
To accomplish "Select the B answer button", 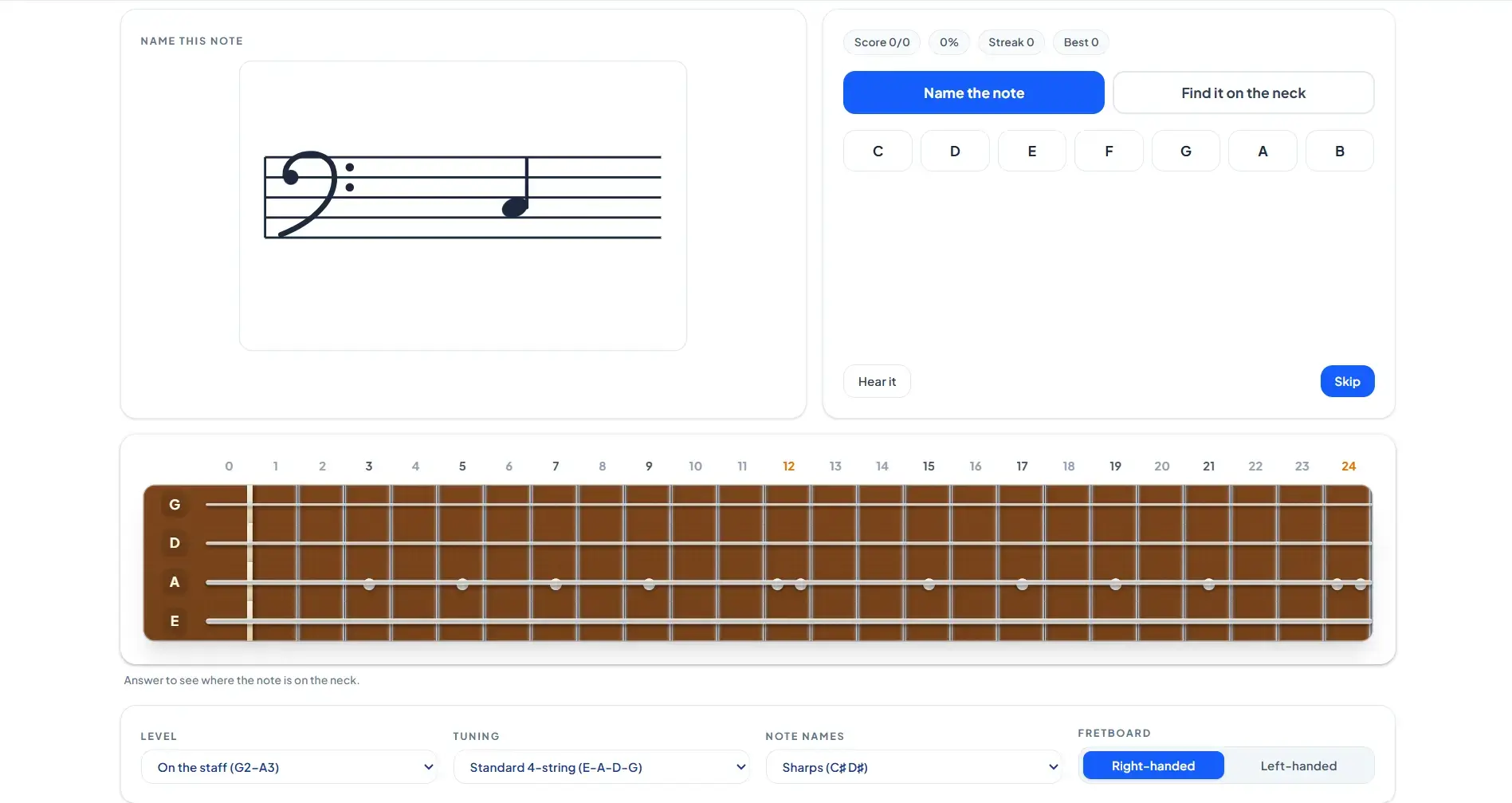I will [x=1339, y=151].
